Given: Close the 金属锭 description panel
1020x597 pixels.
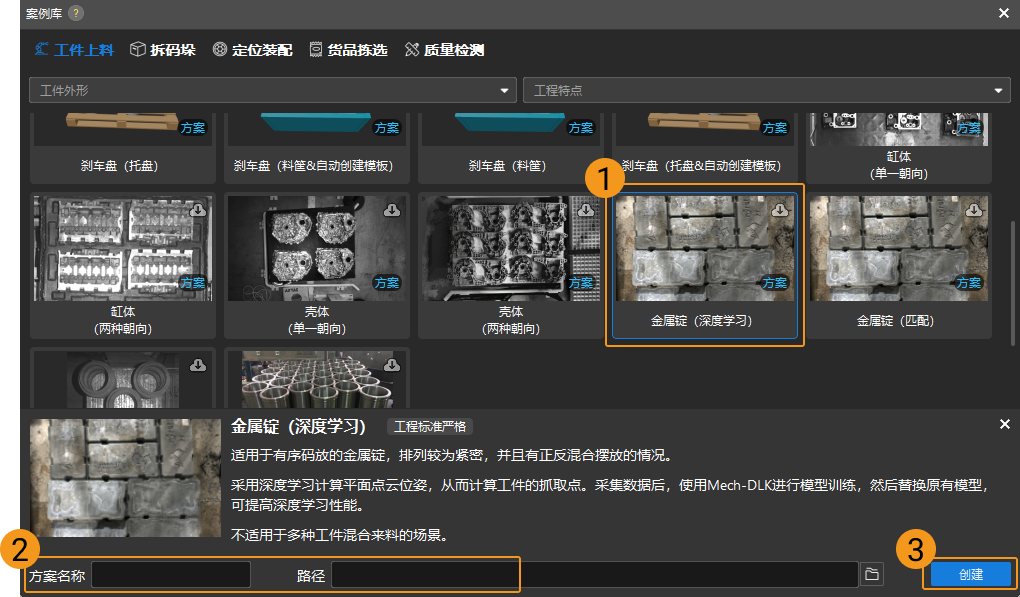Looking at the screenshot, I should (x=1004, y=424).
